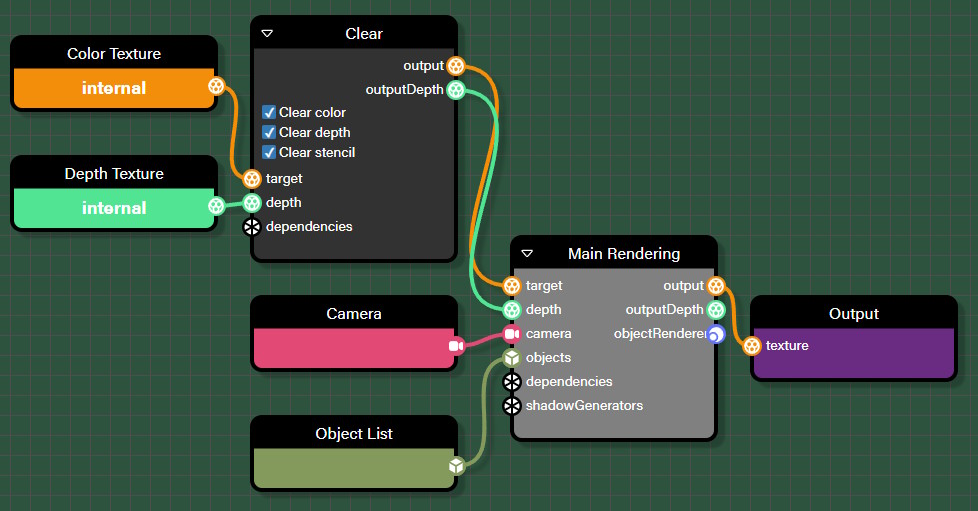The height and width of the screenshot is (511, 978).
Task: Click the Main Rendering dependencies input port
Action: 512,382
